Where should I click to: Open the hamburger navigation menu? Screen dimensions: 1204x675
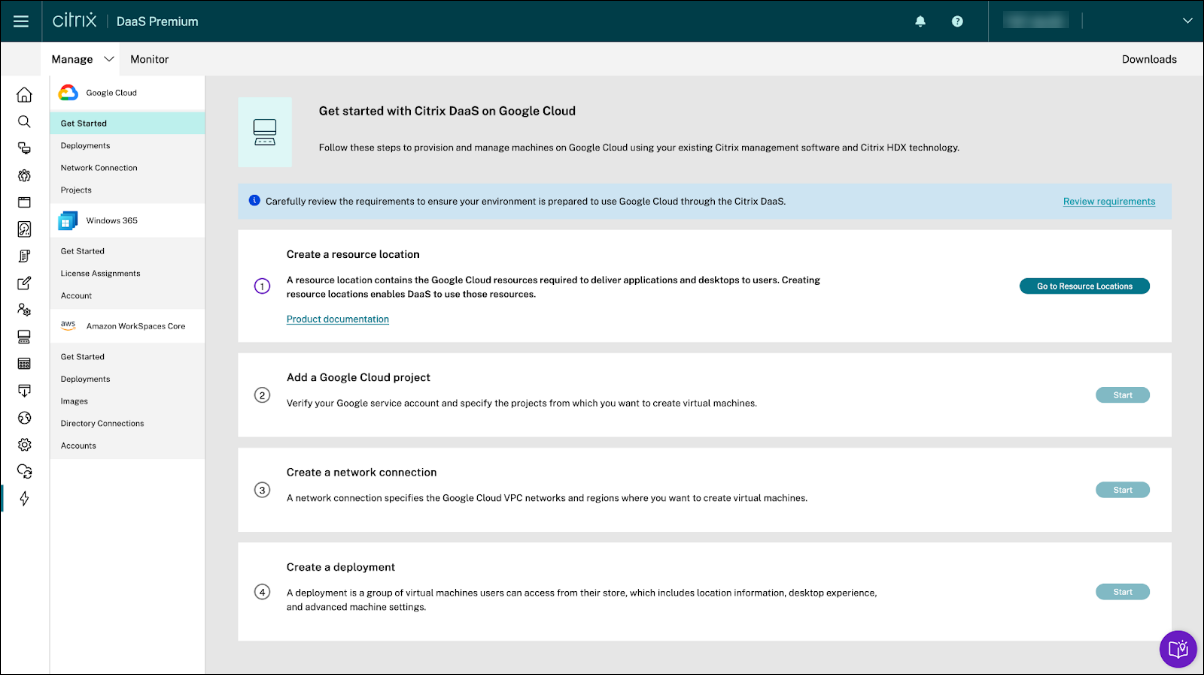pyautogui.click(x=21, y=21)
